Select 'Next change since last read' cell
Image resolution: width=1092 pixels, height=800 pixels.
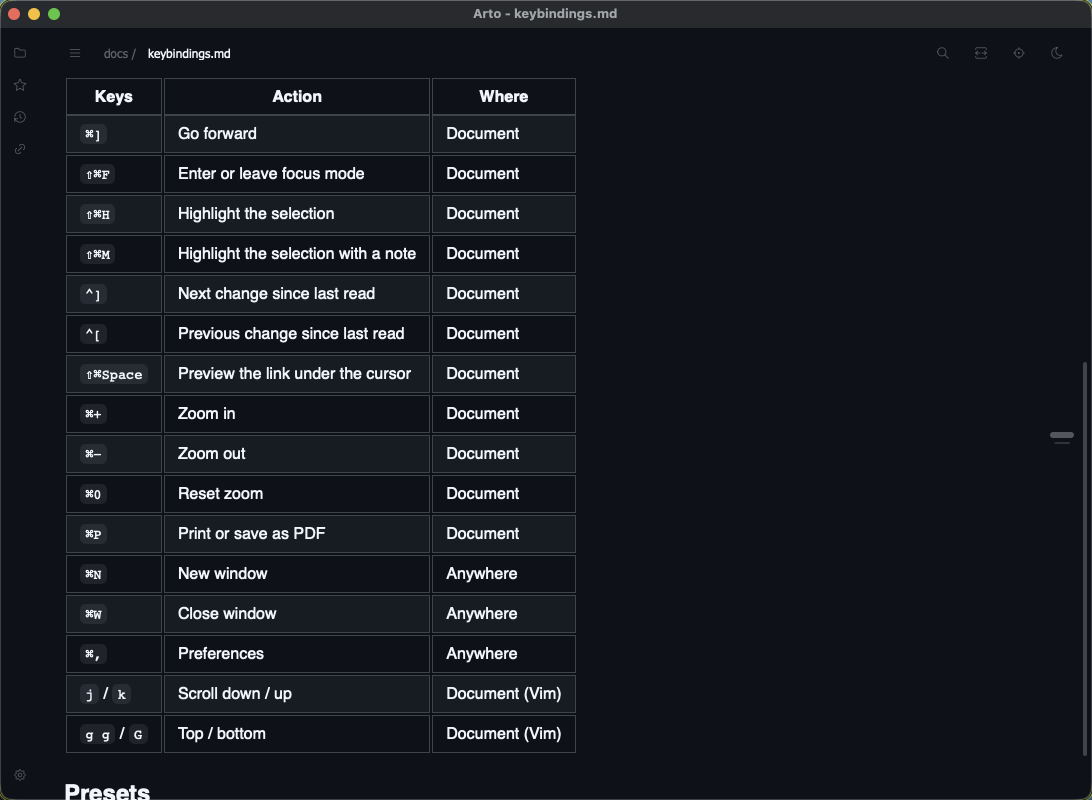tap(297, 294)
